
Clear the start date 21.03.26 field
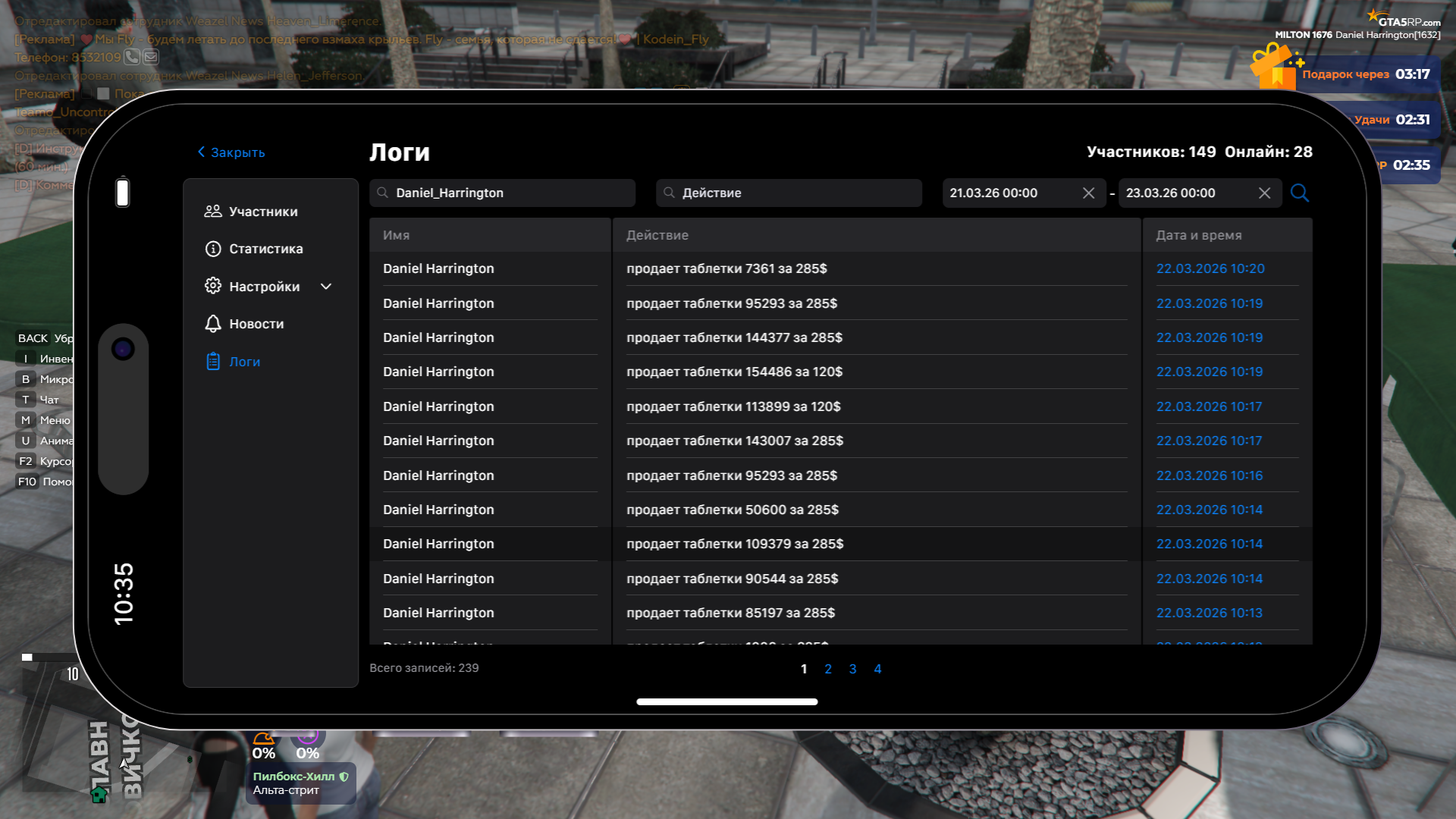pyautogui.click(x=1088, y=193)
